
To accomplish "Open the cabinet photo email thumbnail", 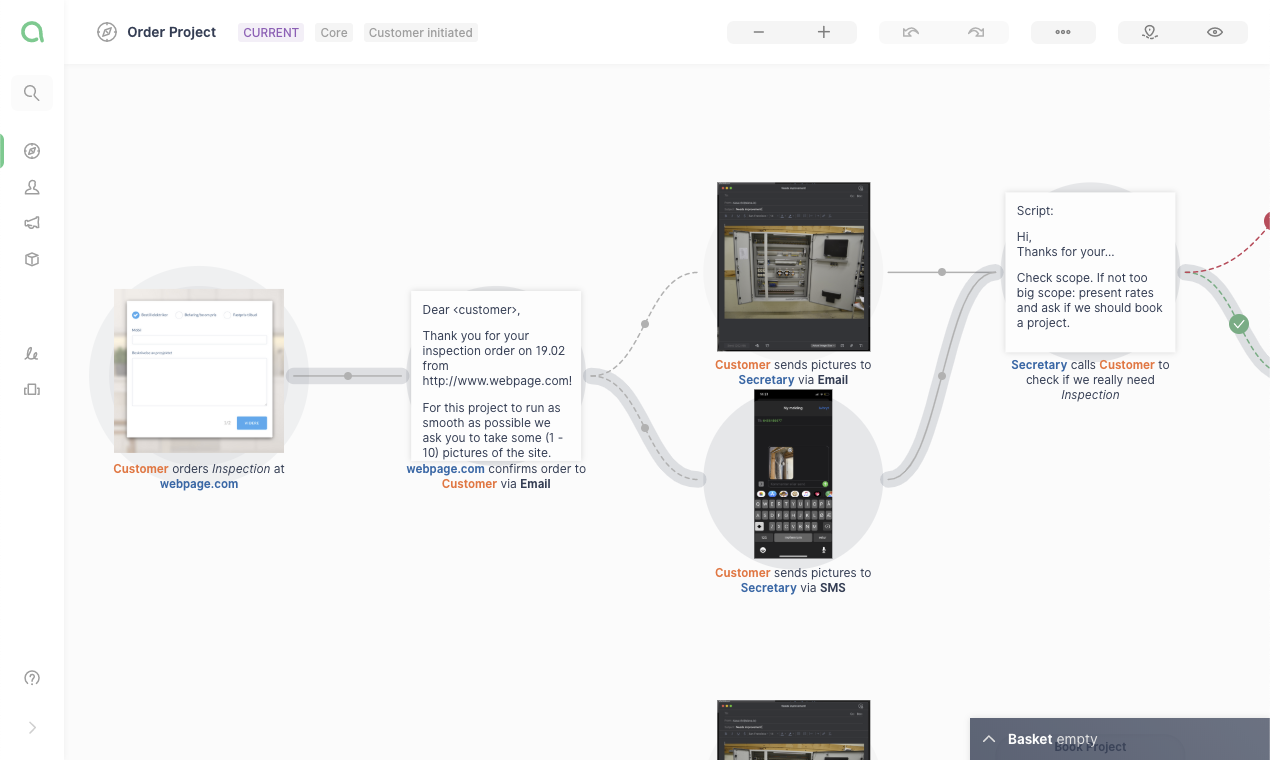I will [794, 266].
